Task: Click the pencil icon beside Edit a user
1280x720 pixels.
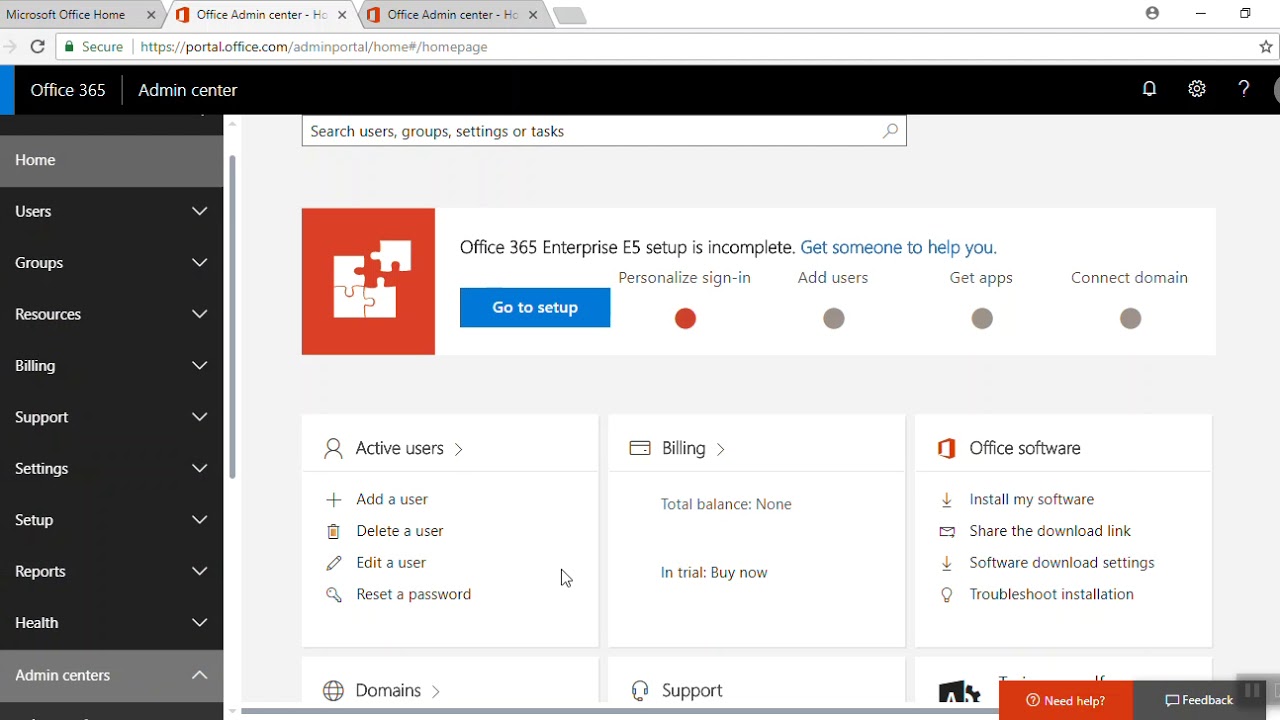Action: tap(334, 563)
